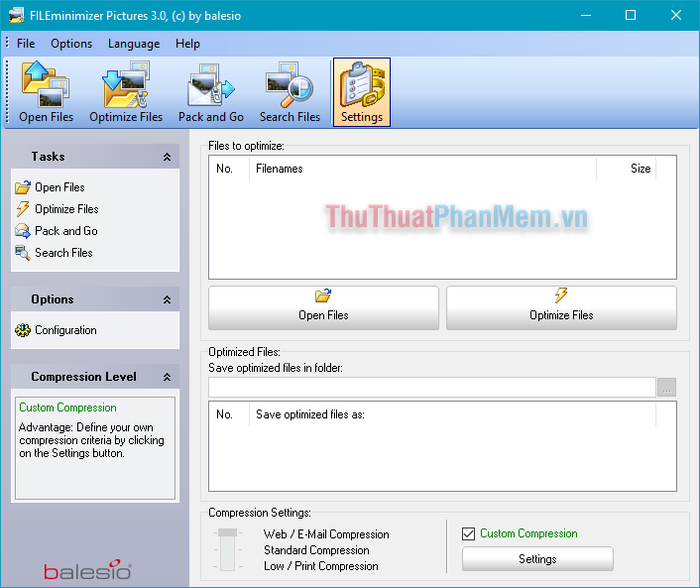Click the No. column header in files list

pos(229,169)
